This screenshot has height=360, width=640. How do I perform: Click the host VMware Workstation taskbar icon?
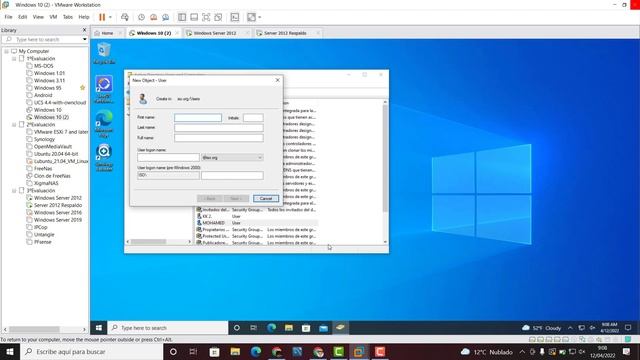click(x=360, y=352)
